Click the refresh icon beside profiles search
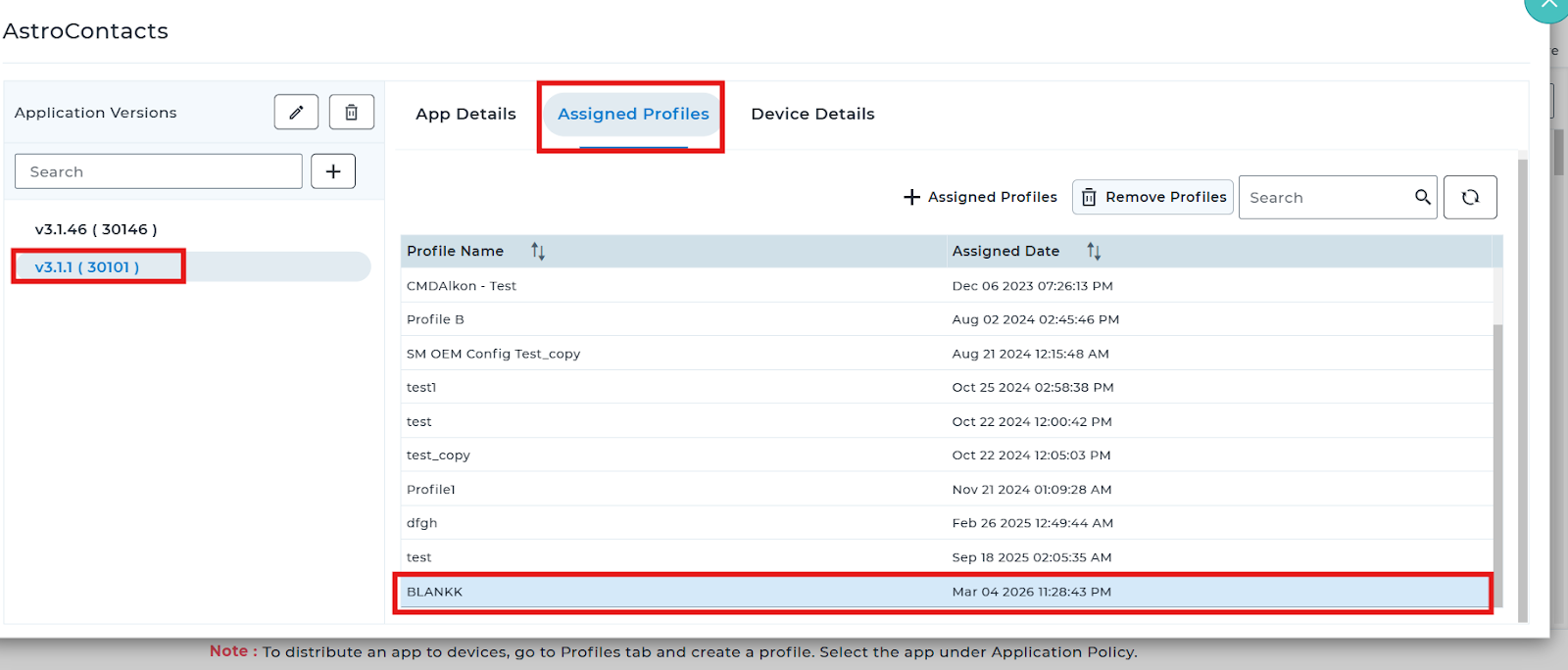Image resolution: width=1568 pixels, height=670 pixels. click(1470, 197)
